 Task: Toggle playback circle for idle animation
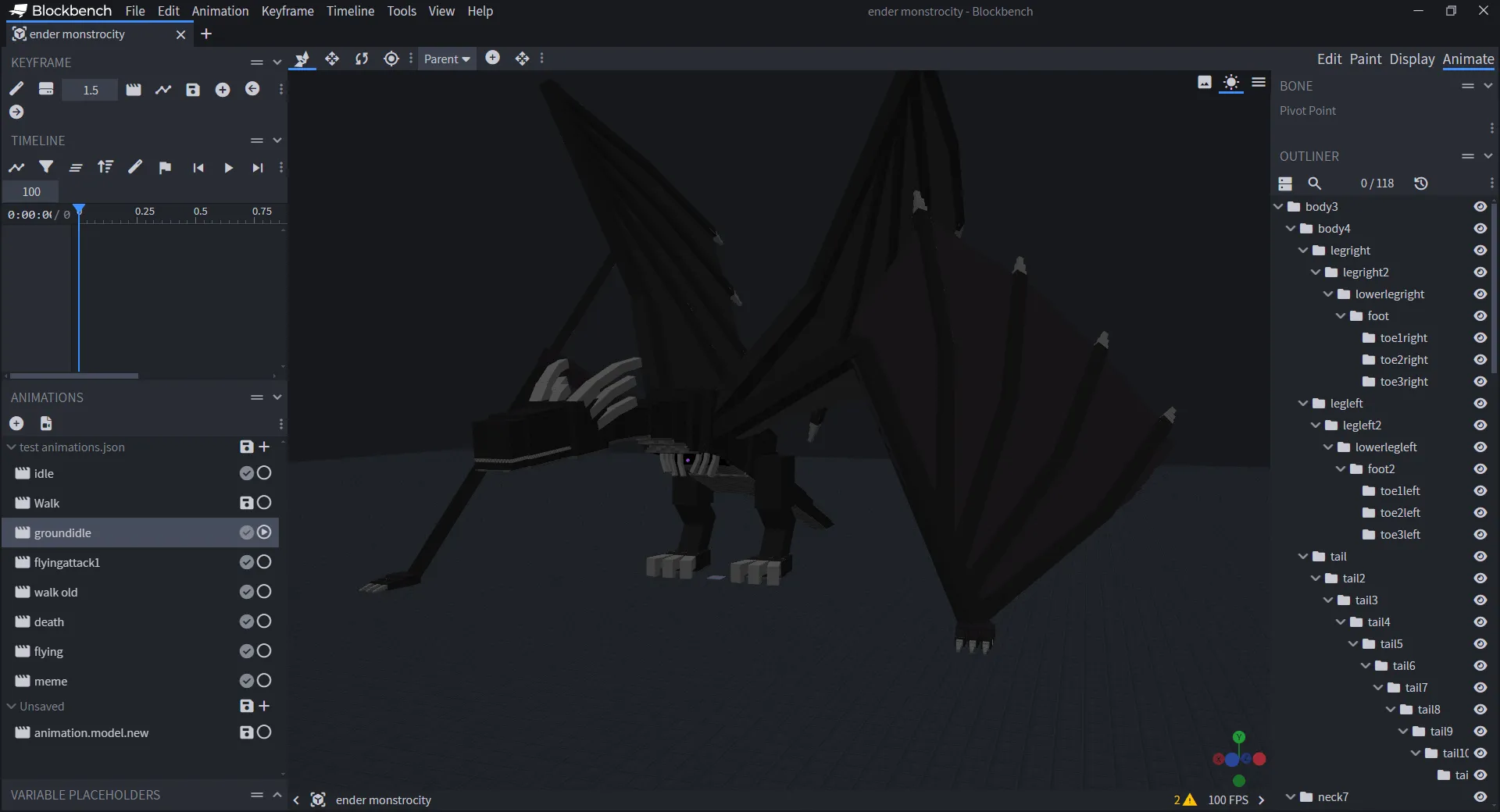pyautogui.click(x=264, y=473)
